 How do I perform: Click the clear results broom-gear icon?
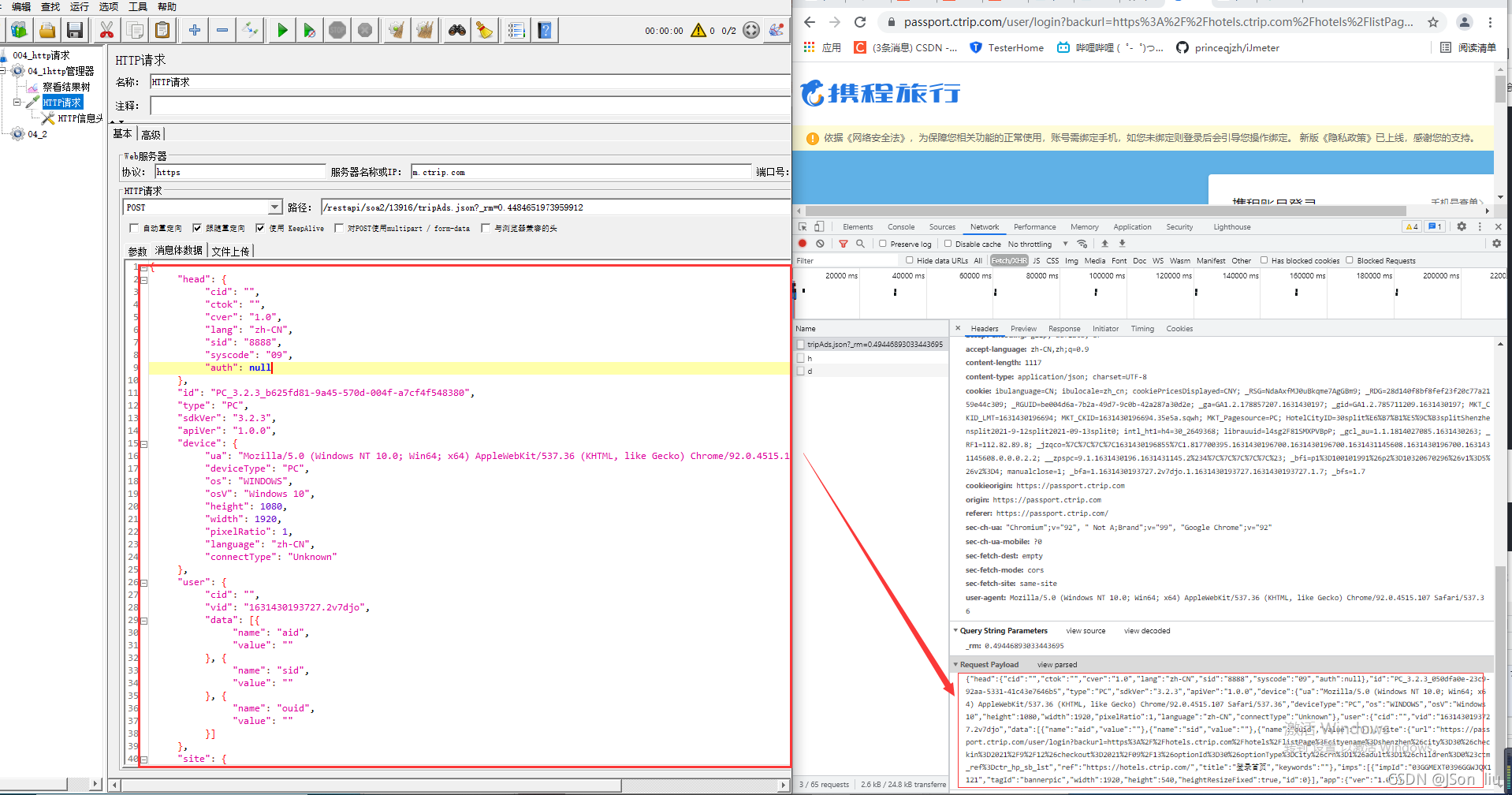tap(396, 31)
